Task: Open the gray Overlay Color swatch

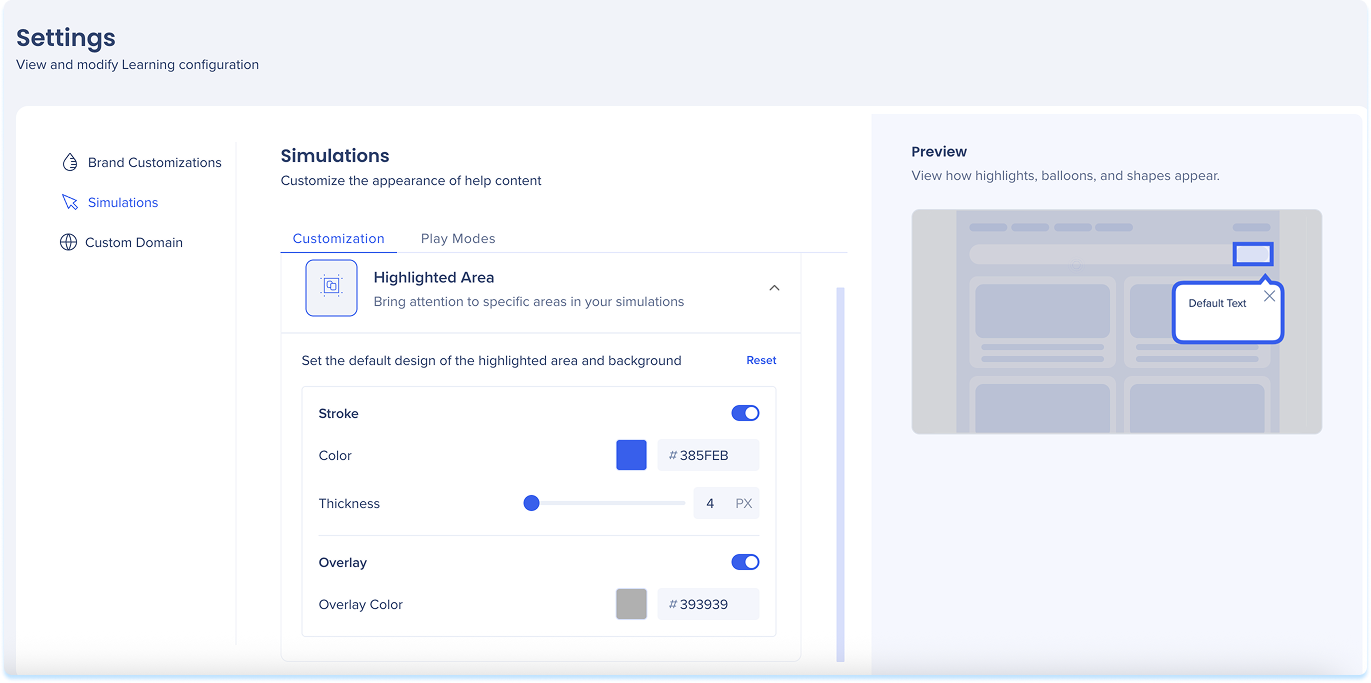Action: click(631, 604)
